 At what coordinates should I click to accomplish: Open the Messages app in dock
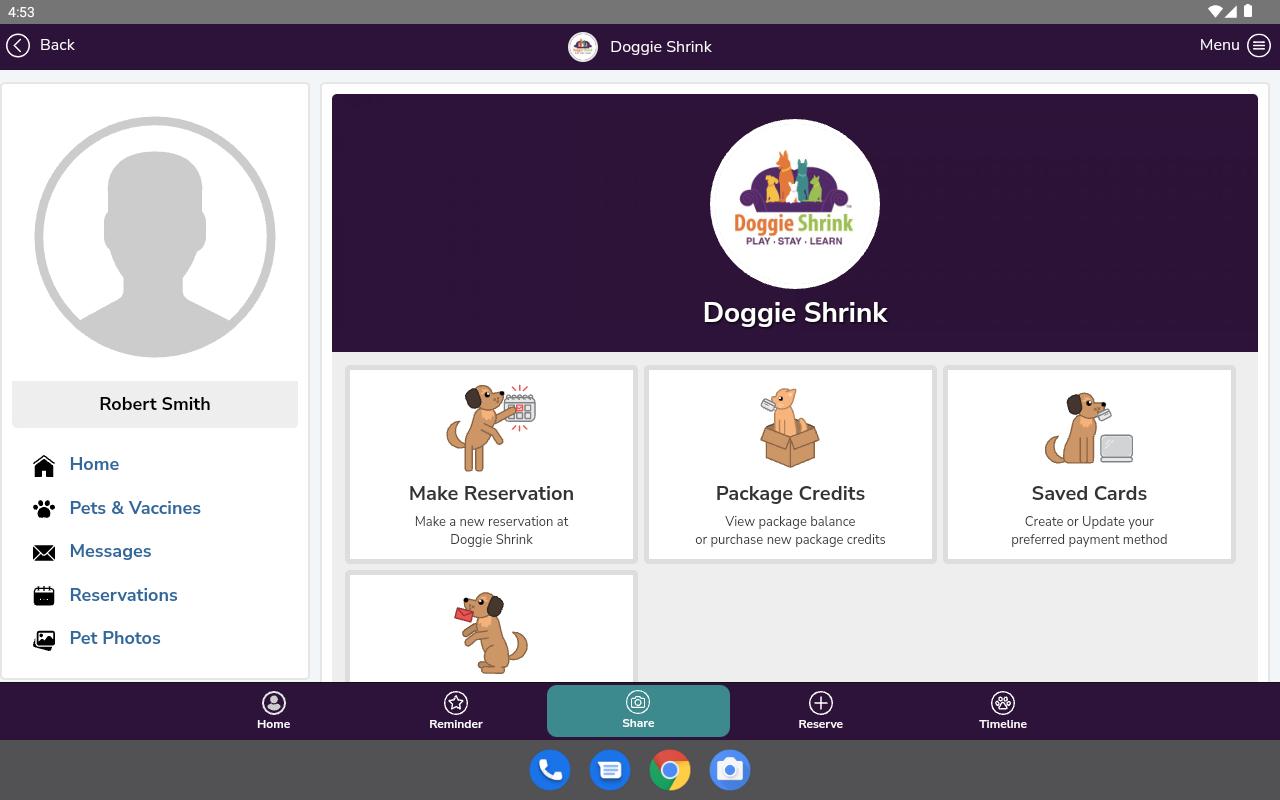click(610, 770)
